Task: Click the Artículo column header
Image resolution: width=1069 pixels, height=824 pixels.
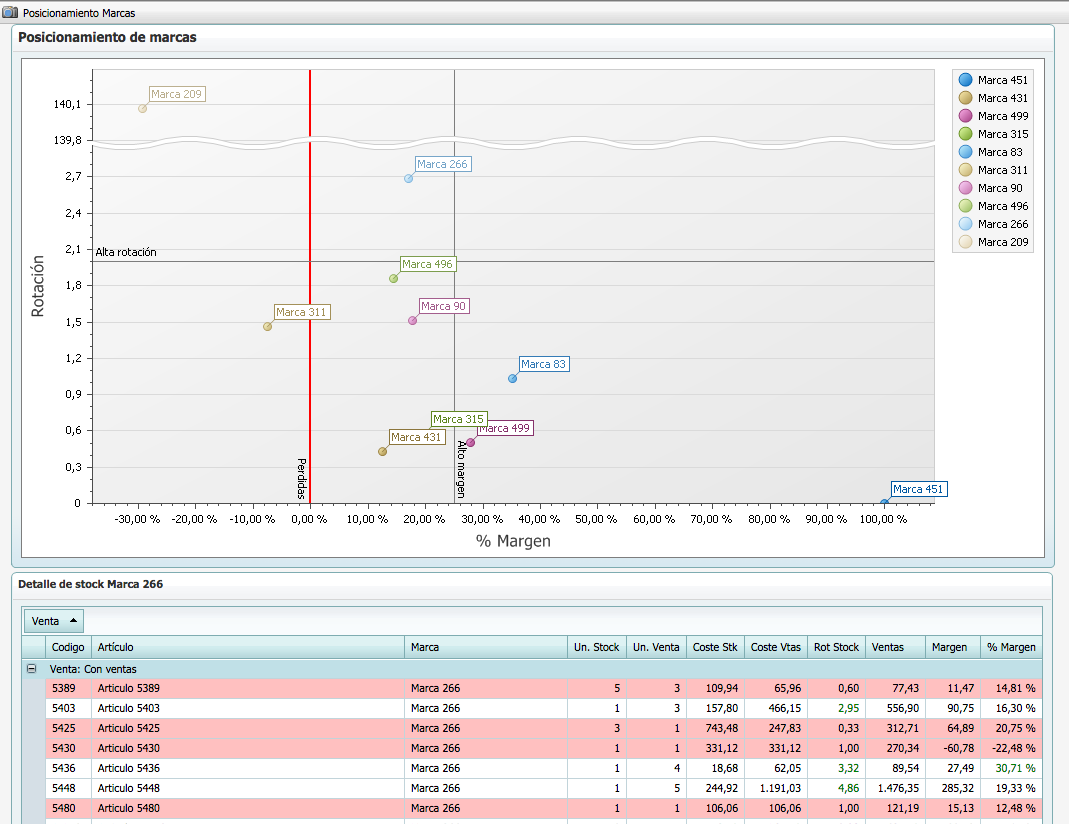Action: click(x=247, y=647)
